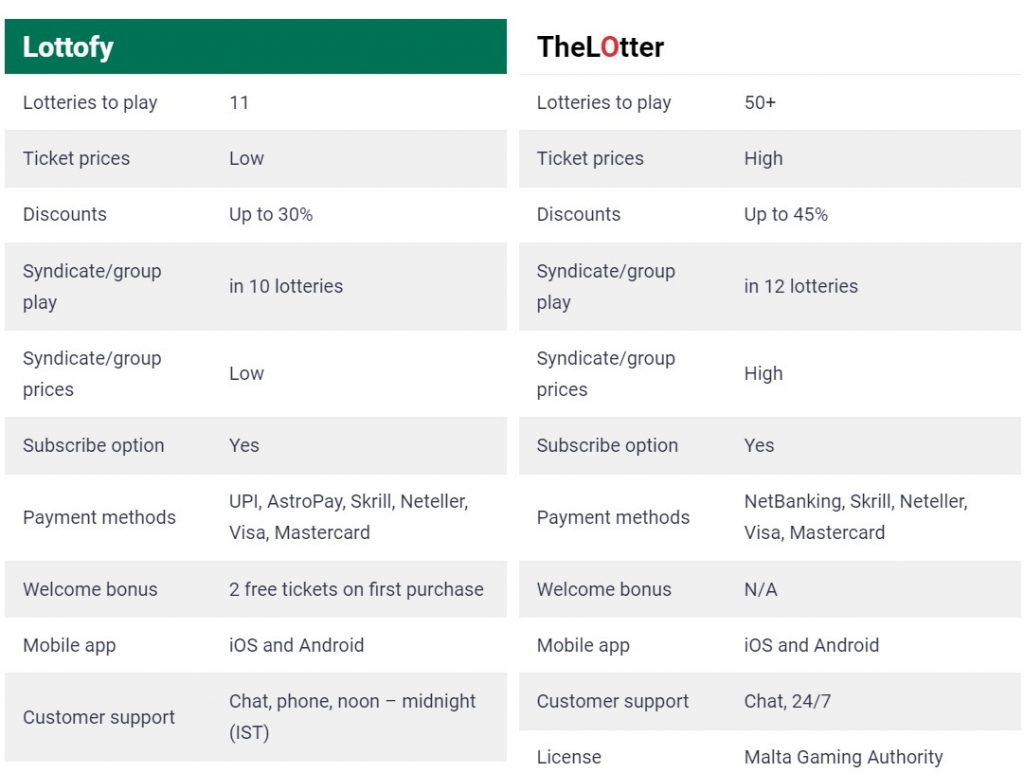Click the Lottofy logo header
Viewport: 1024px width, 773px height.
[x=68, y=47]
